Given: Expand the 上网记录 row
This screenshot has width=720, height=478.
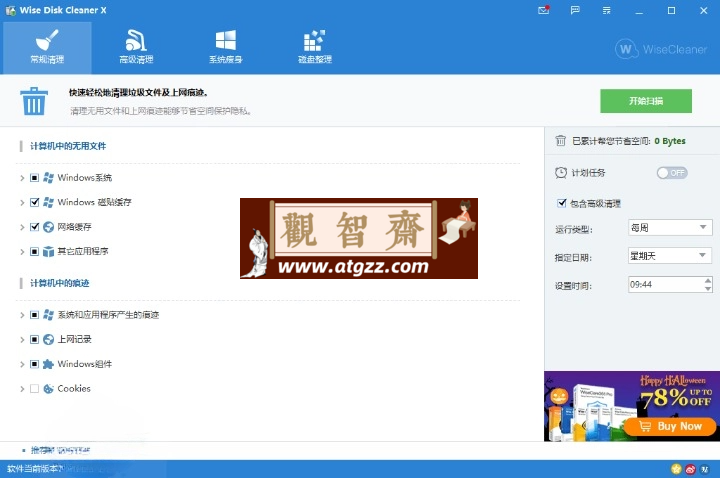Looking at the screenshot, I should tap(22, 340).
